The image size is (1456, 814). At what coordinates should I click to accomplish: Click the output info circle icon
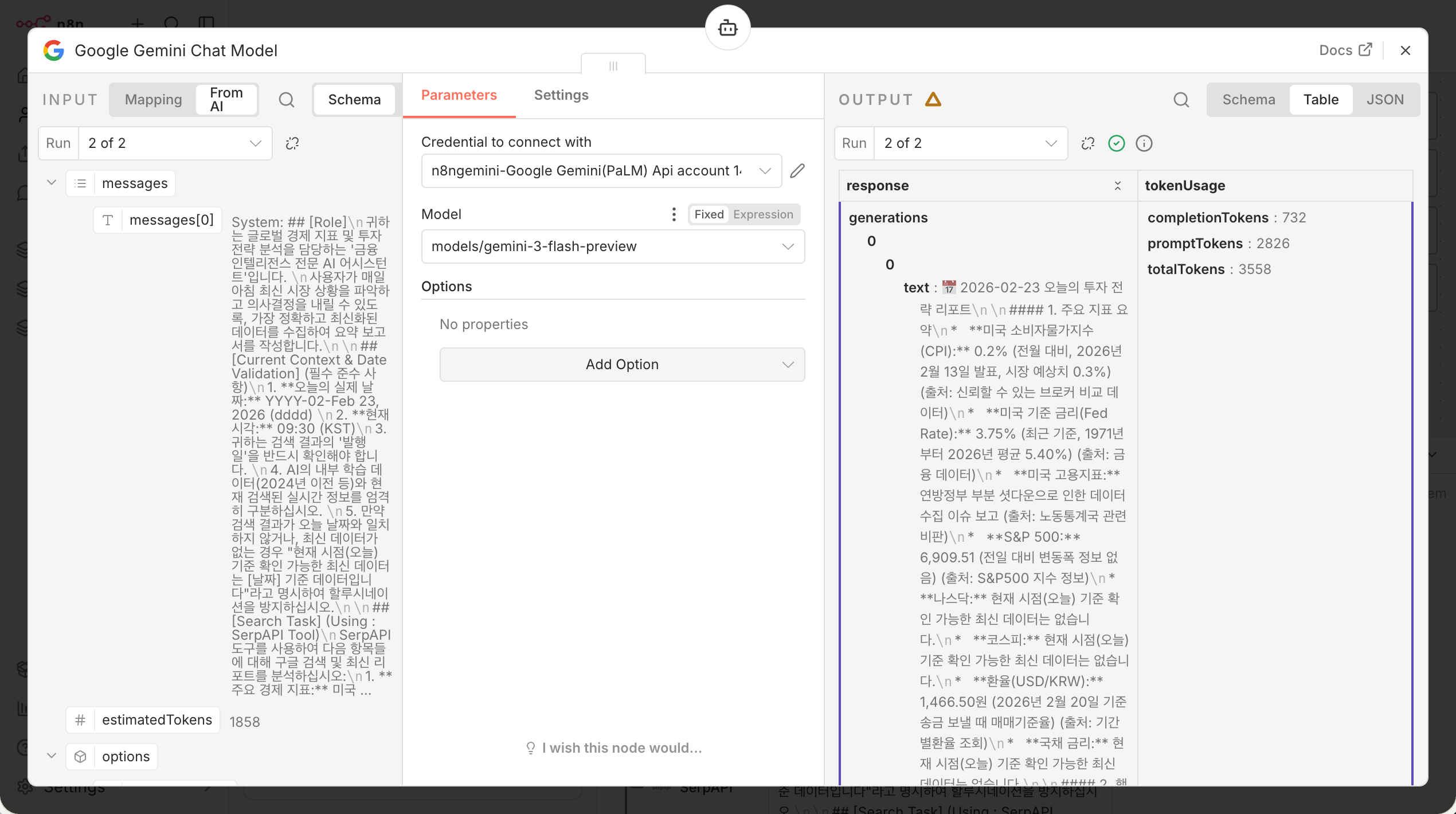(x=1144, y=143)
